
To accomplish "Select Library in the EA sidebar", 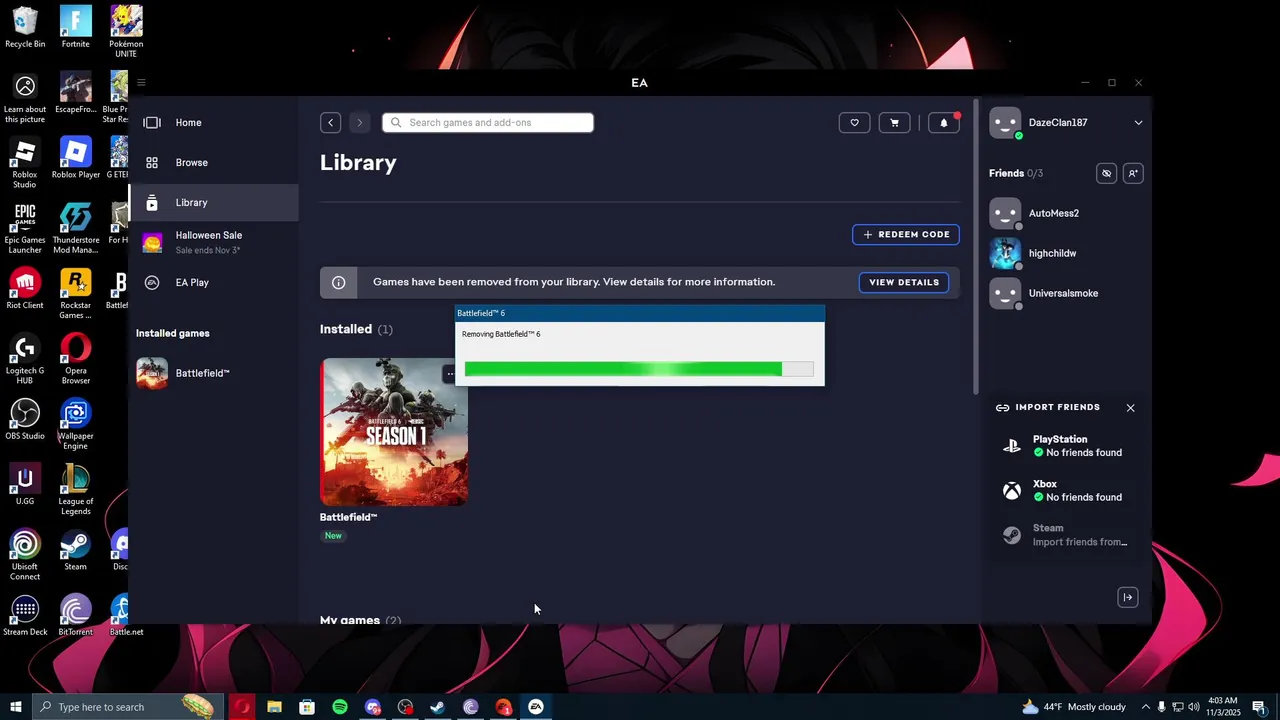I will pos(213,202).
